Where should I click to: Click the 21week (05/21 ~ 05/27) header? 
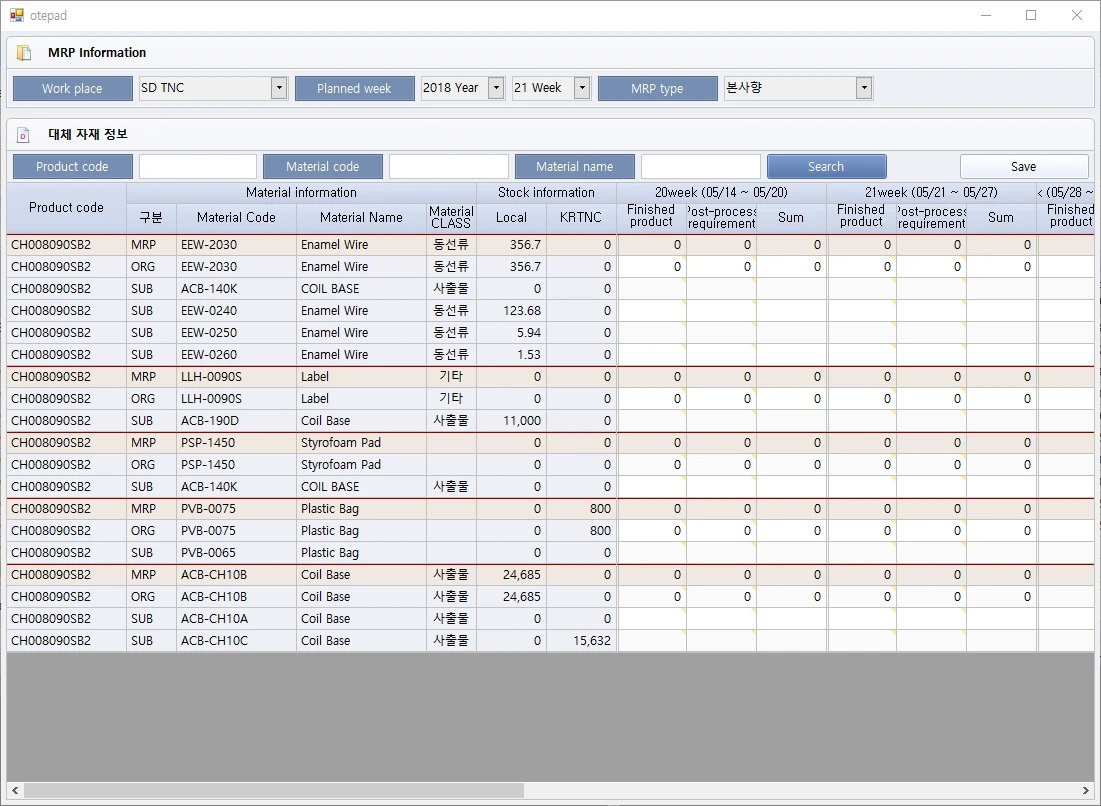coord(931,192)
